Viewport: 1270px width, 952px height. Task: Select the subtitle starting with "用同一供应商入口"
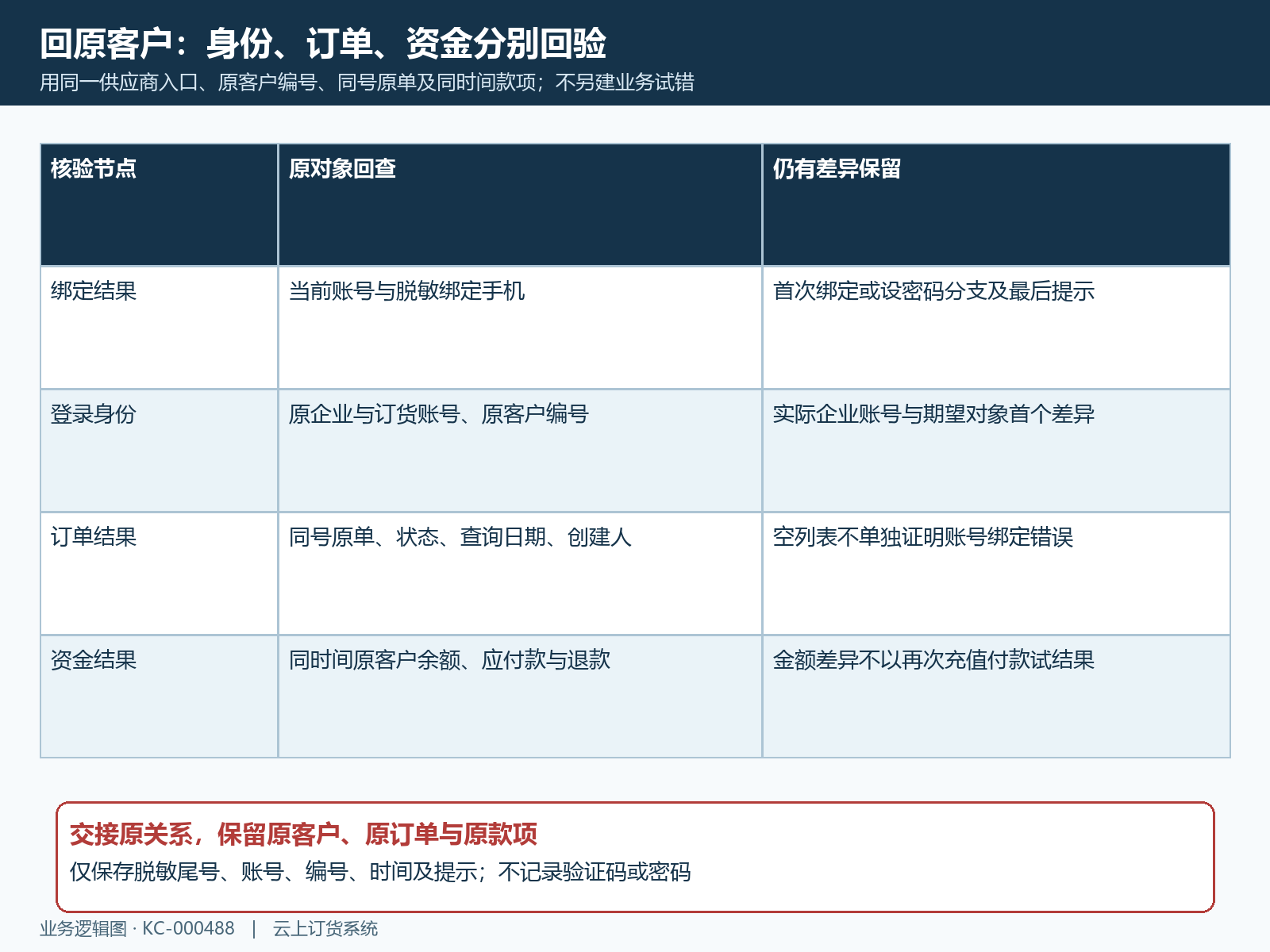367,83
